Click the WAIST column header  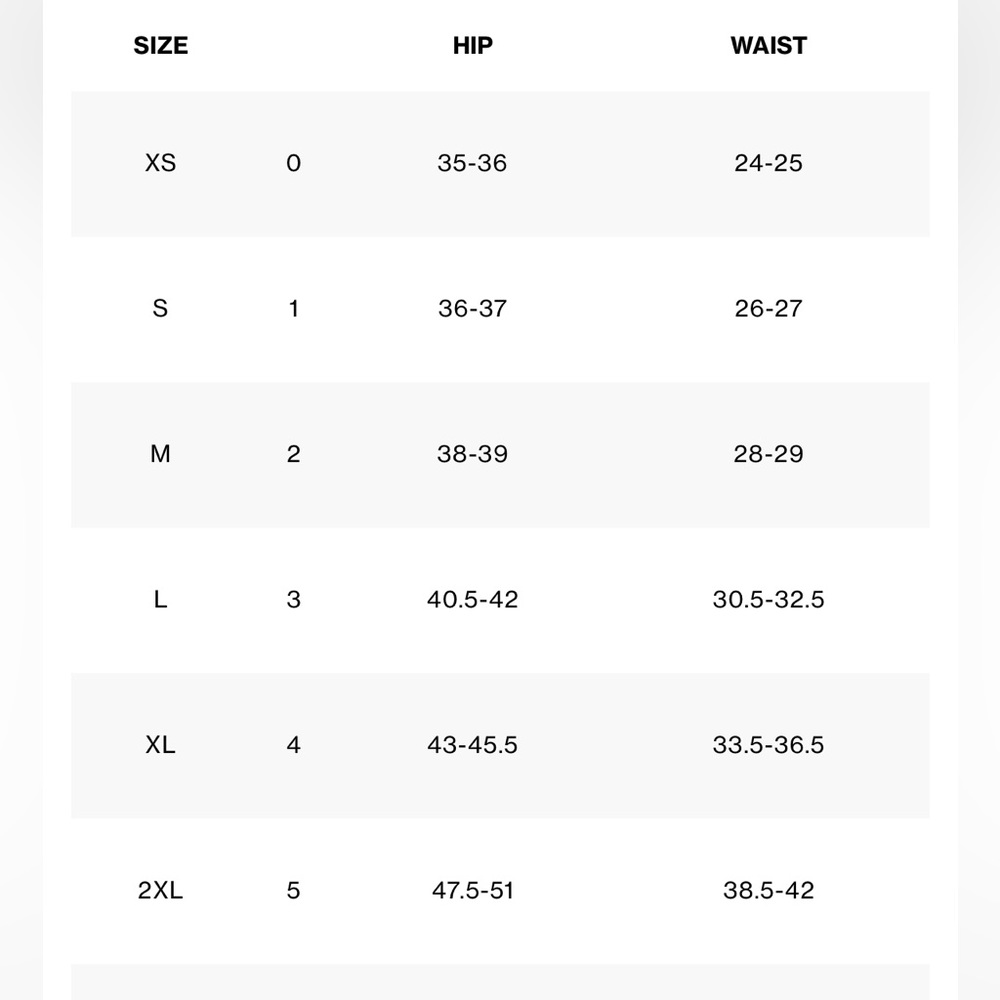[x=768, y=46]
